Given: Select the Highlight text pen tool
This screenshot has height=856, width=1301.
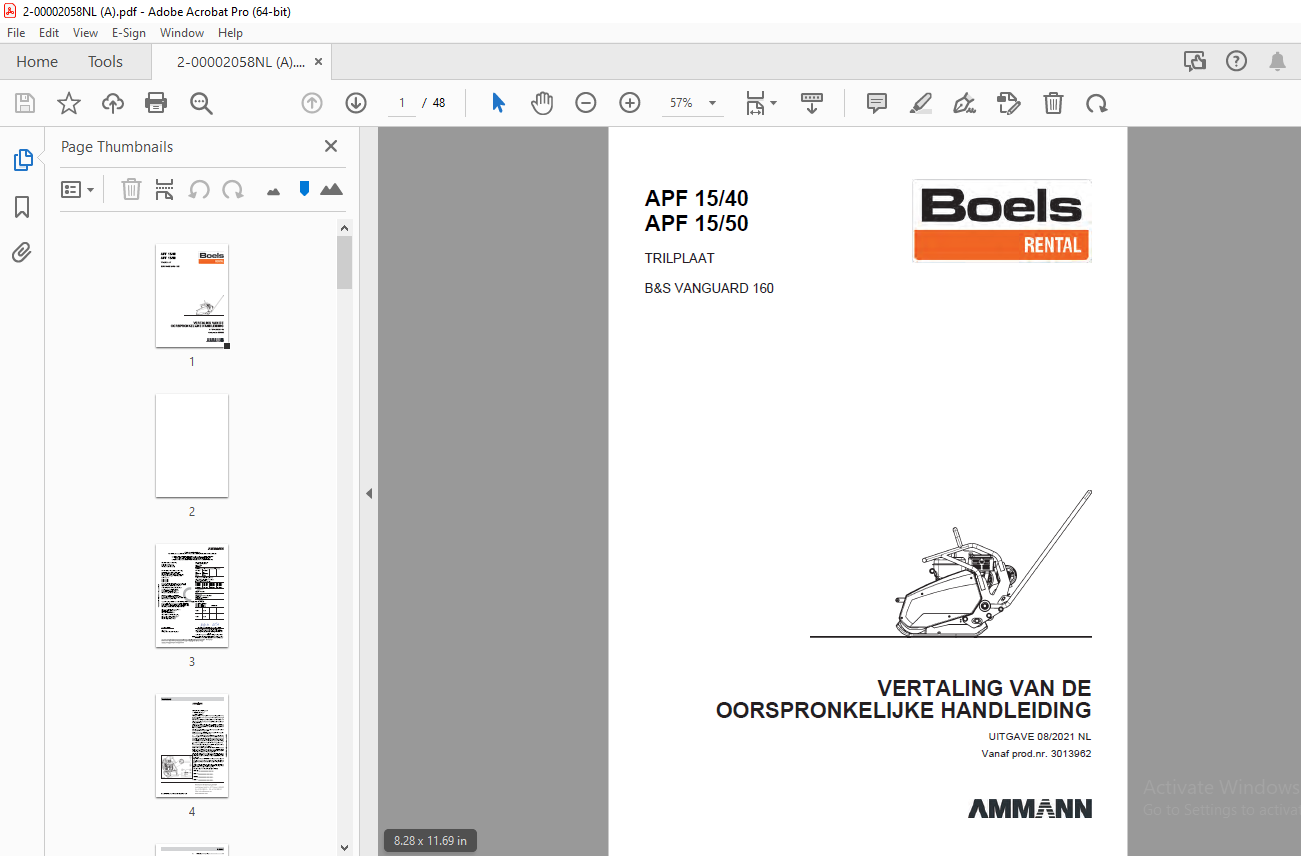Looking at the screenshot, I should 921,103.
